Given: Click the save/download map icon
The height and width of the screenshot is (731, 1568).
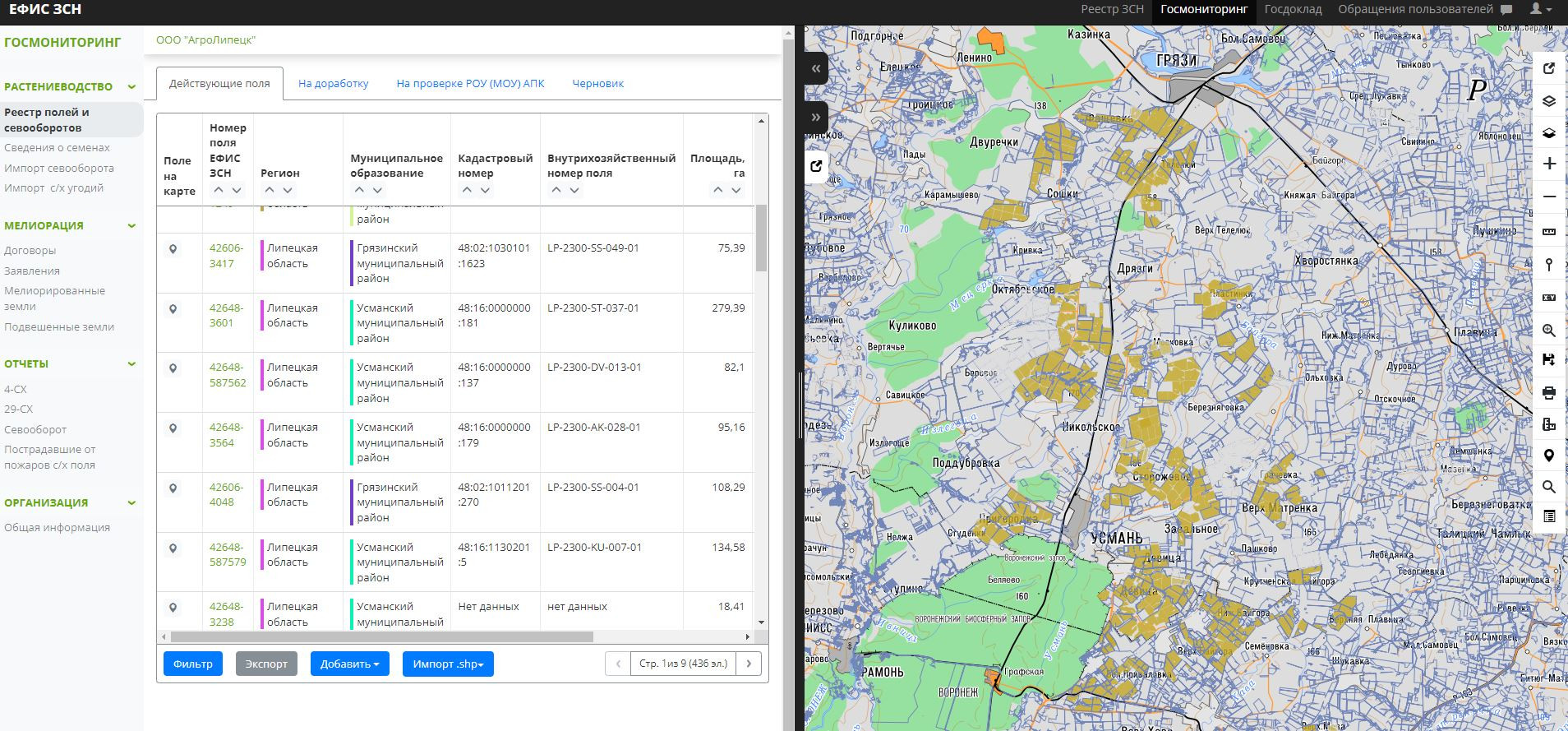Looking at the screenshot, I should 1549,359.
